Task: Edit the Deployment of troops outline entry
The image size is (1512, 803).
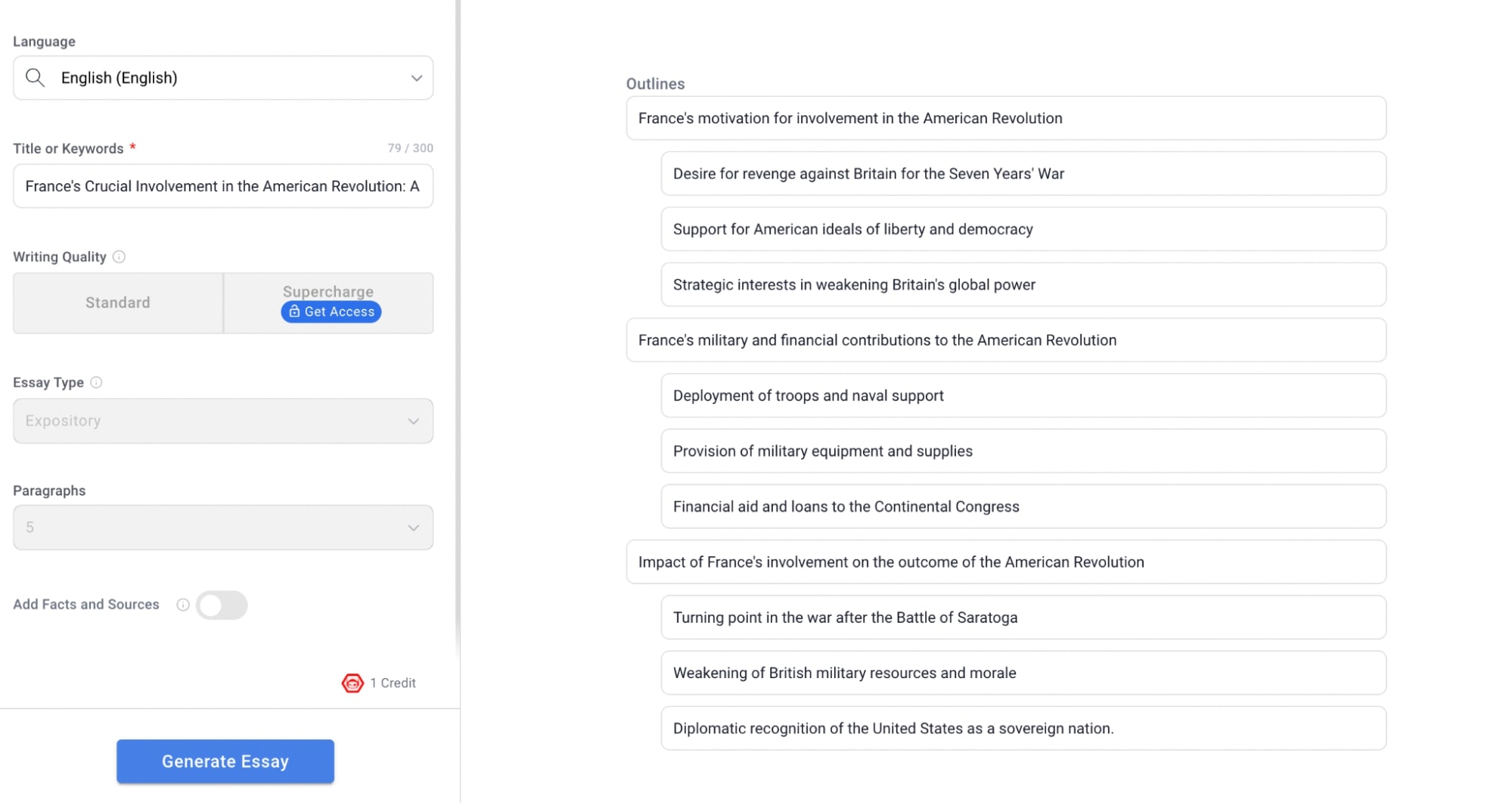Action: [1023, 396]
